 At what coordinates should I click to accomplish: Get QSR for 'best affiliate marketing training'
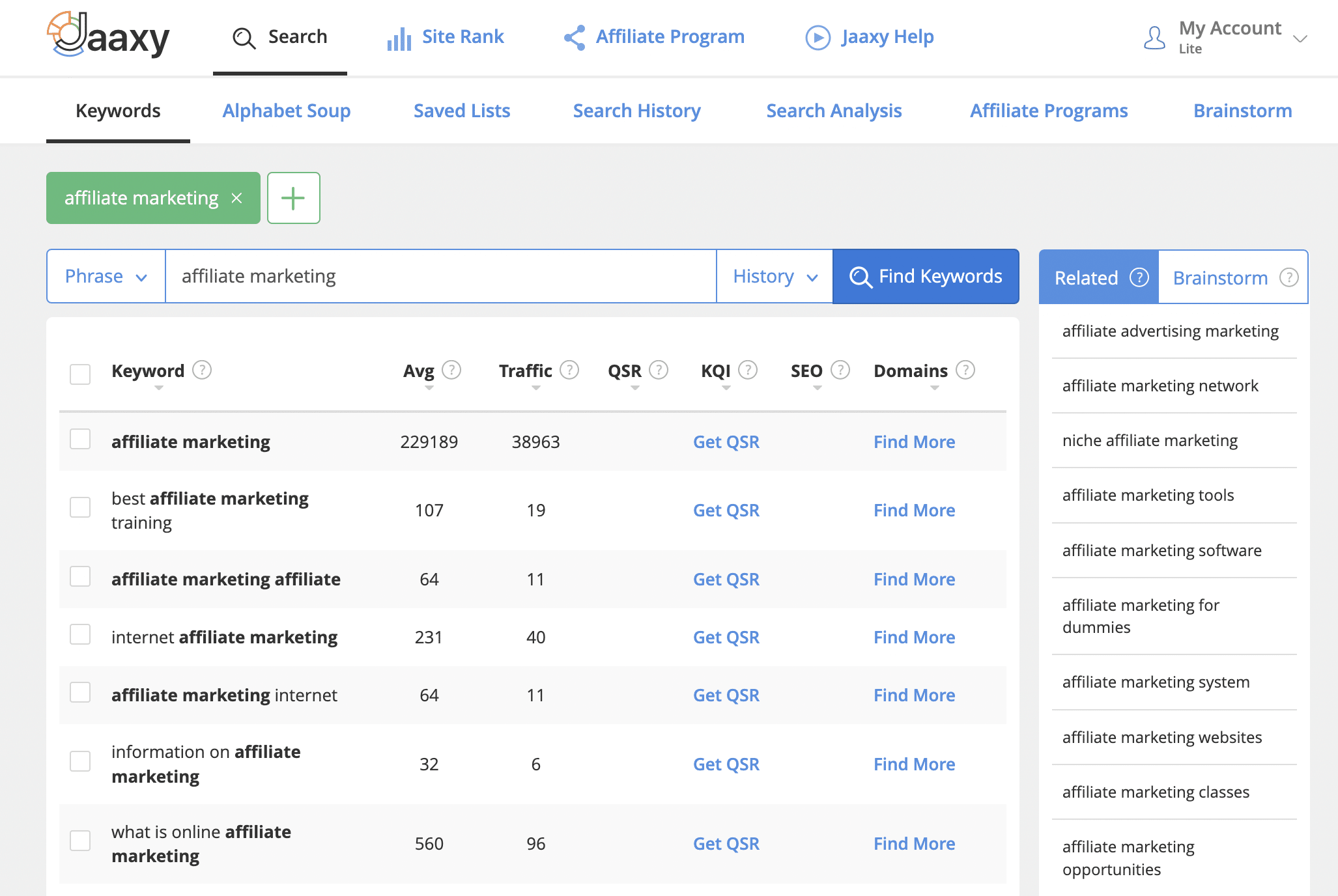[x=726, y=510]
